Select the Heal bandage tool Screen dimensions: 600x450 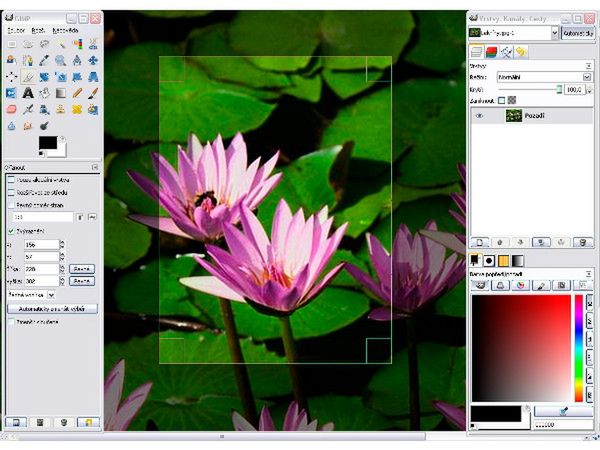(x=77, y=109)
